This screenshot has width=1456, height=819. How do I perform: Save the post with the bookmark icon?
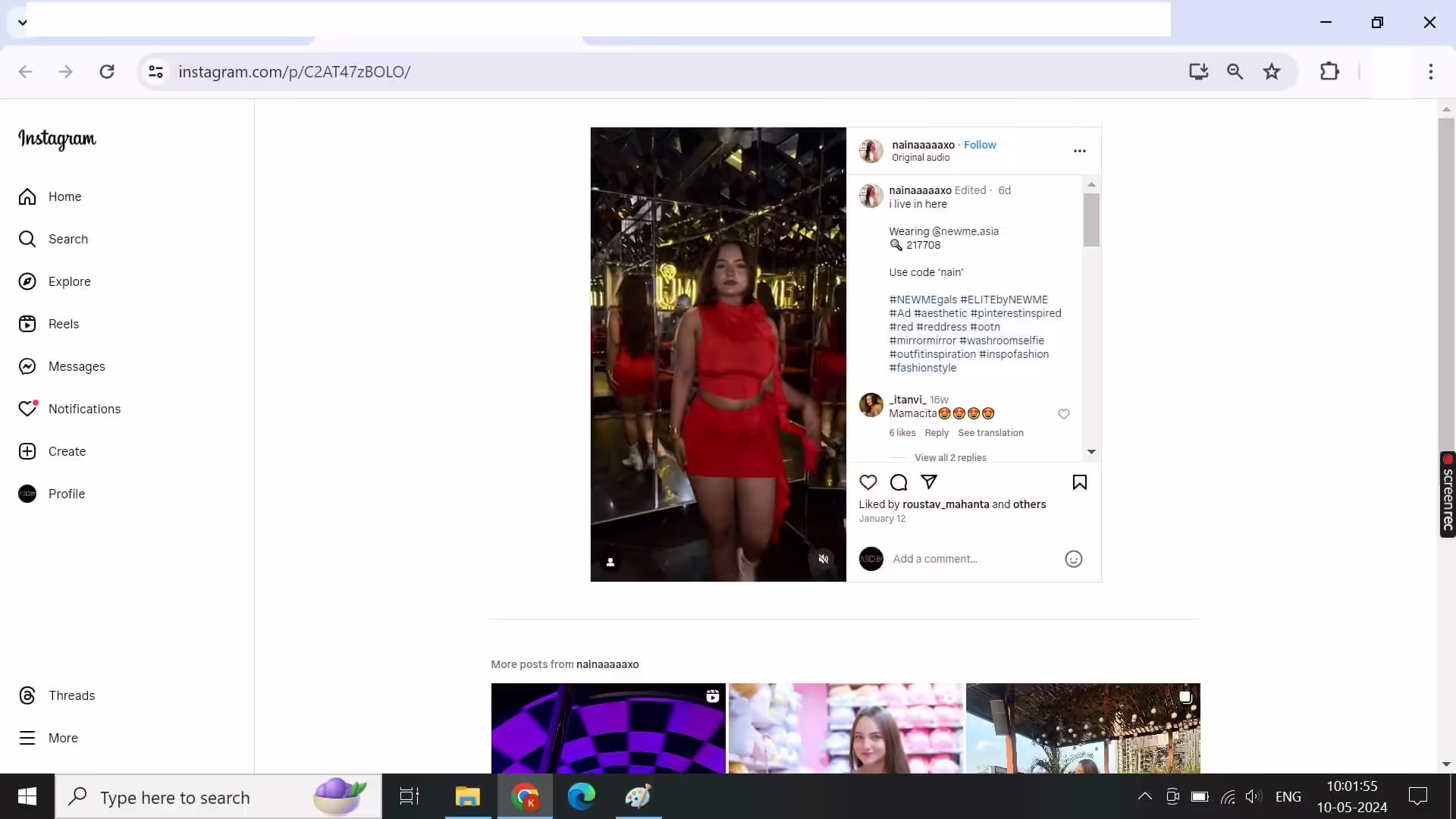point(1080,482)
